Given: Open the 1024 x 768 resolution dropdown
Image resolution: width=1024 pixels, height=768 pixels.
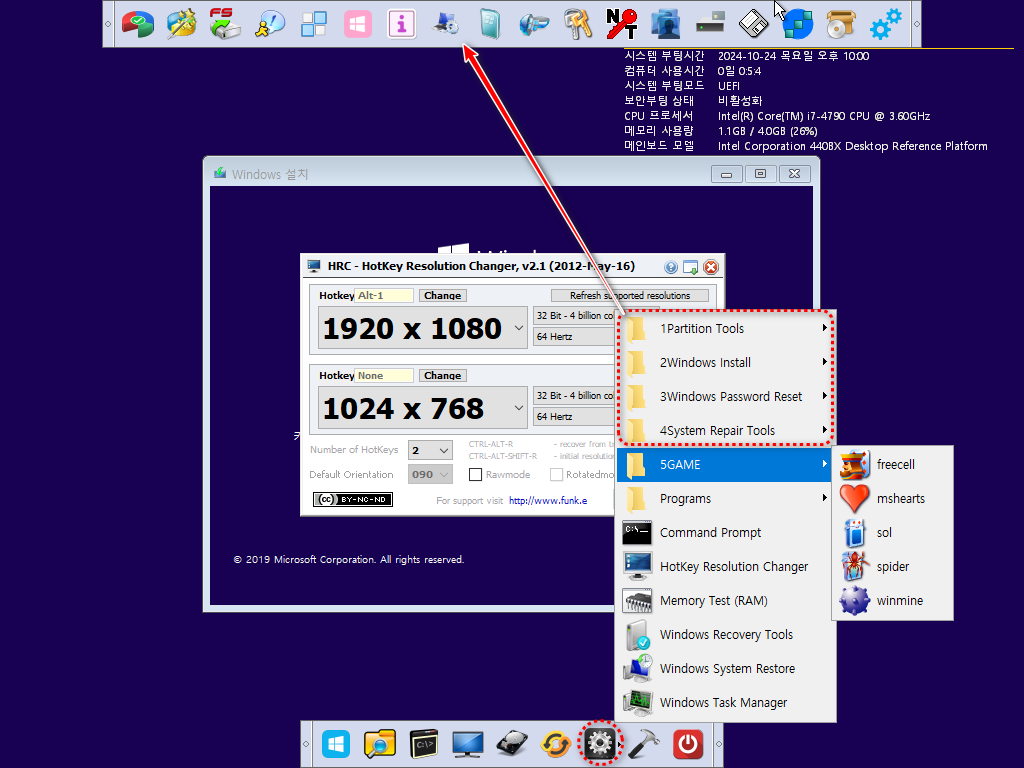Looking at the screenshot, I should (519, 408).
